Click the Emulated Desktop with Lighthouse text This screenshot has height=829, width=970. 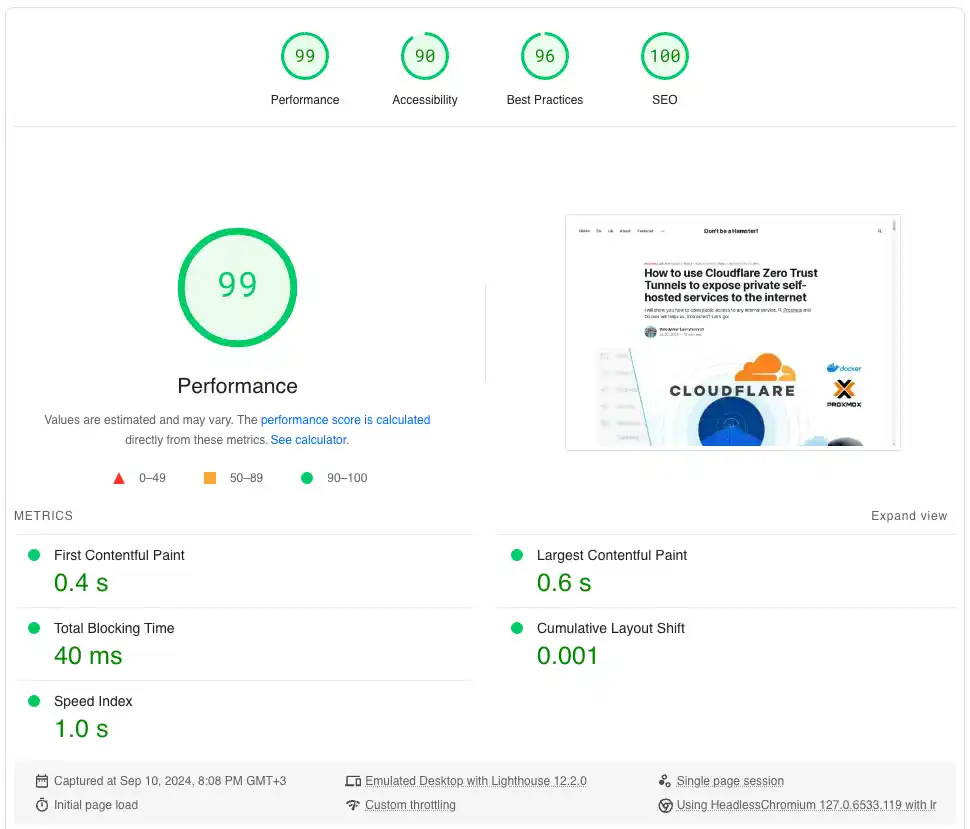(x=475, y=781)
